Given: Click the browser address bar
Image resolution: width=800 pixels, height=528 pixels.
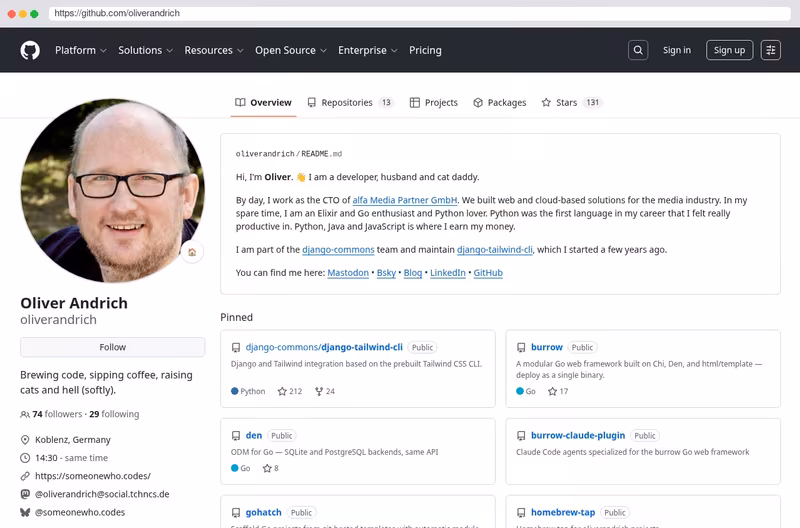Looking at the screenshot, I should click(419, 13).
